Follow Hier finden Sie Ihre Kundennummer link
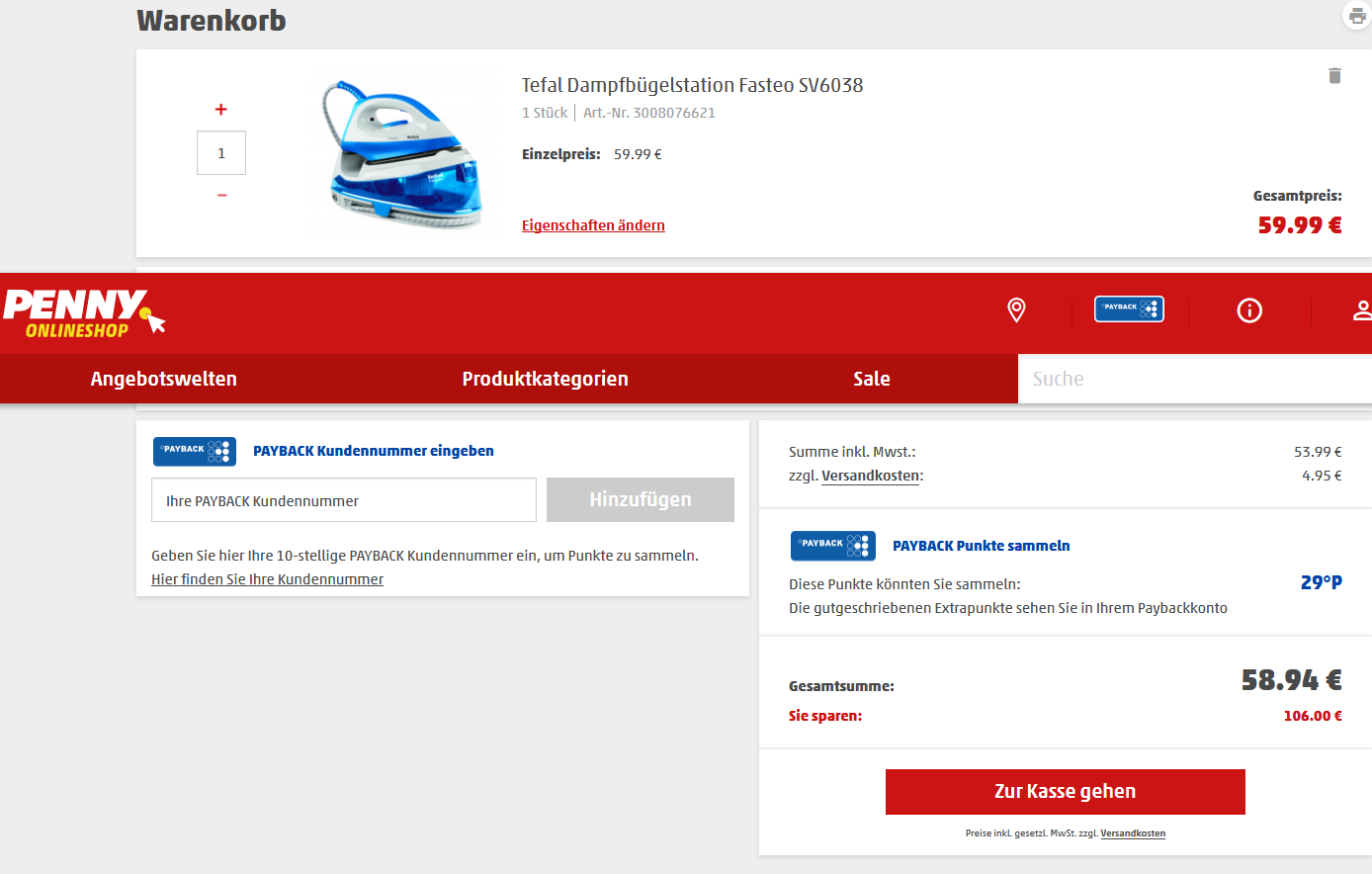This screenshot has height=874, width=1372. 267,579
